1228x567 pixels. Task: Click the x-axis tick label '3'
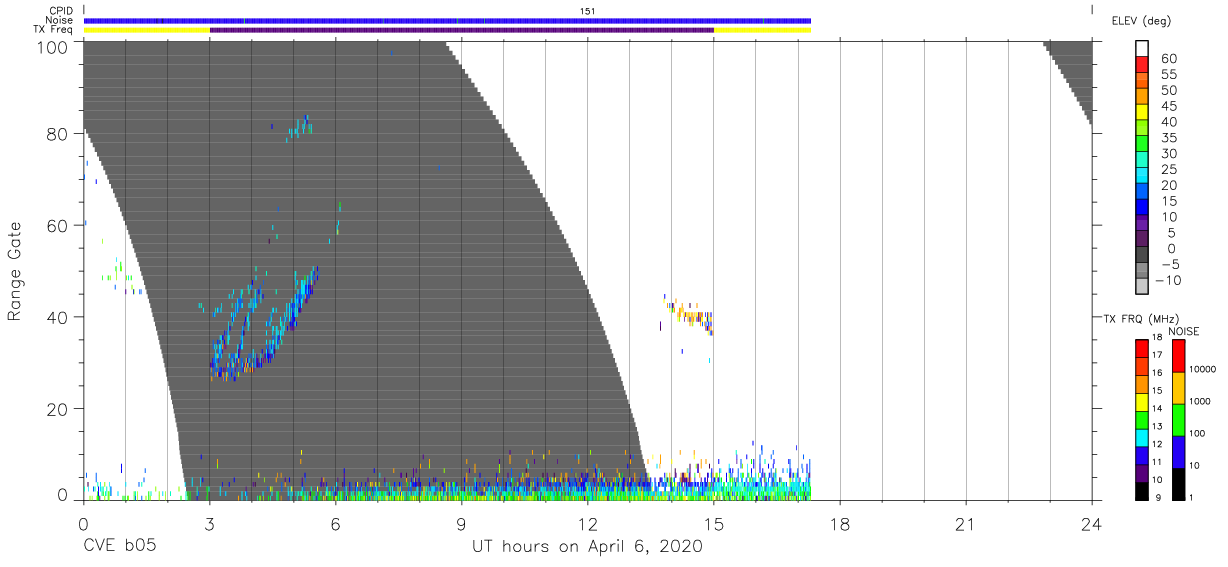tap(209, 524)
